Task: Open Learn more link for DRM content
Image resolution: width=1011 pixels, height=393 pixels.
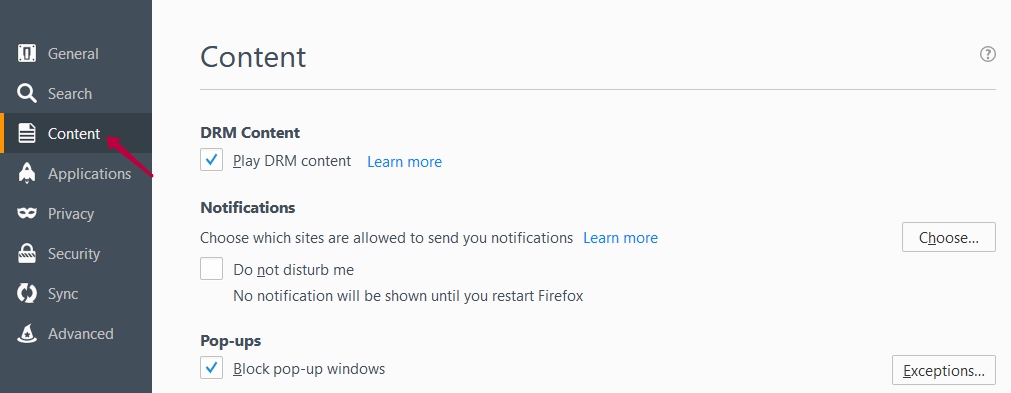Action: tap(404, 162)
